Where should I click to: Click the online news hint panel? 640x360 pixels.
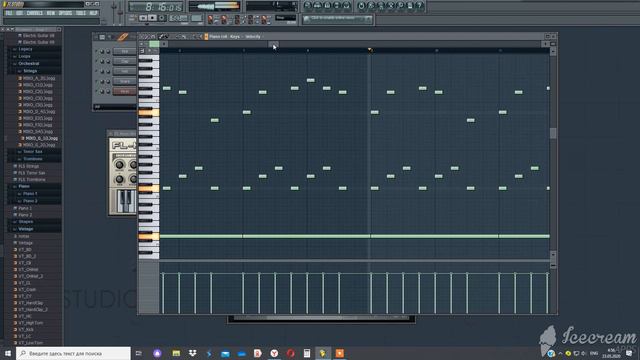(338, 19)
